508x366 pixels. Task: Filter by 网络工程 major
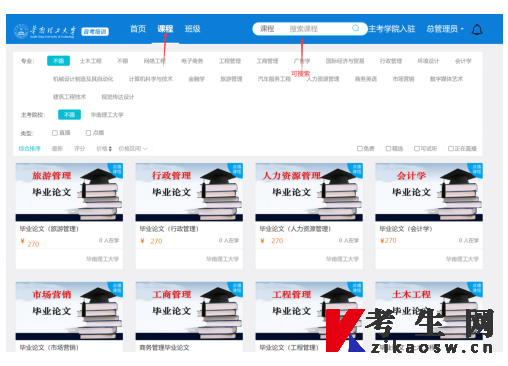[154, 61]
